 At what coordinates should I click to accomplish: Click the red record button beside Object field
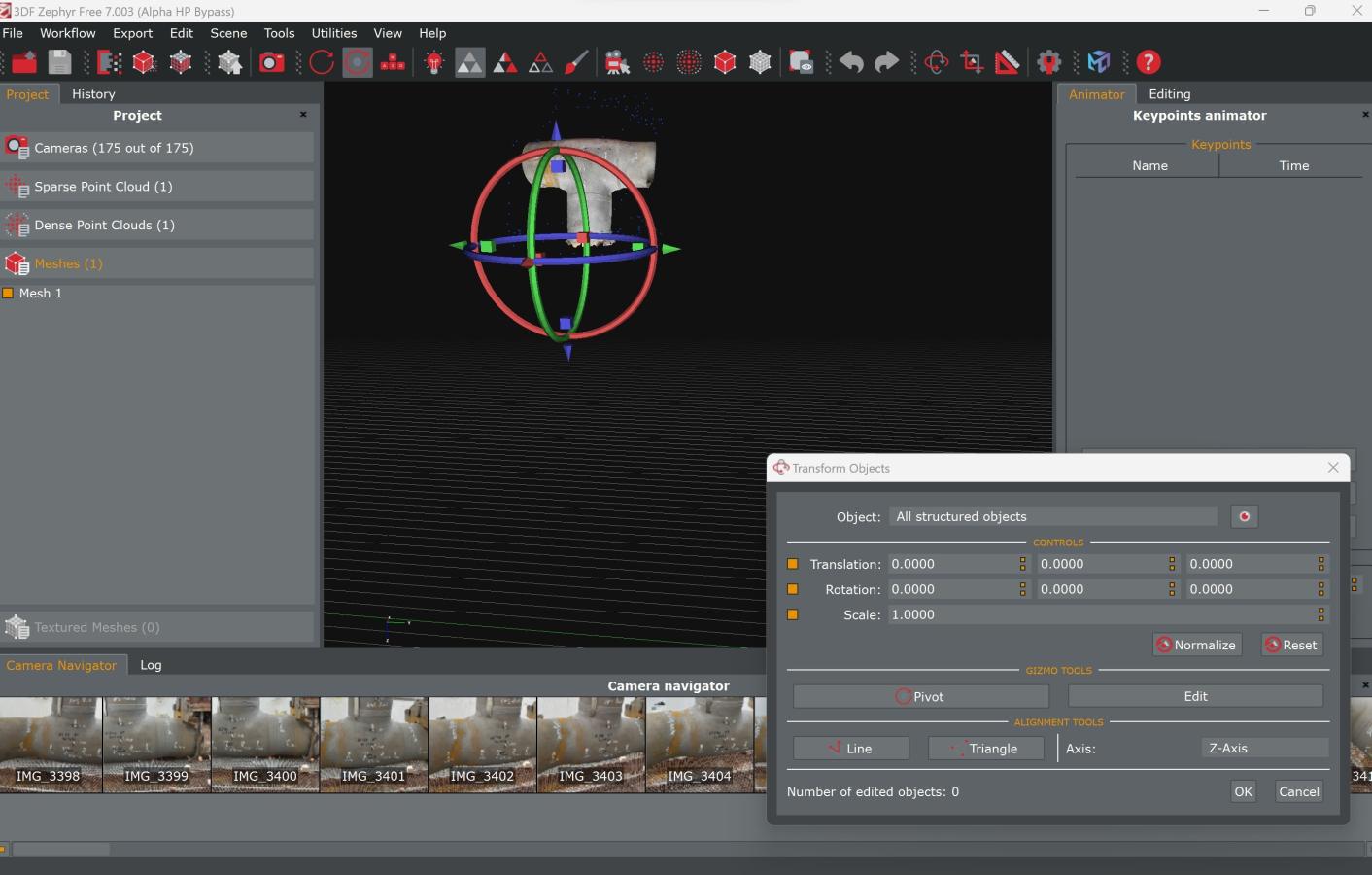1244,516
